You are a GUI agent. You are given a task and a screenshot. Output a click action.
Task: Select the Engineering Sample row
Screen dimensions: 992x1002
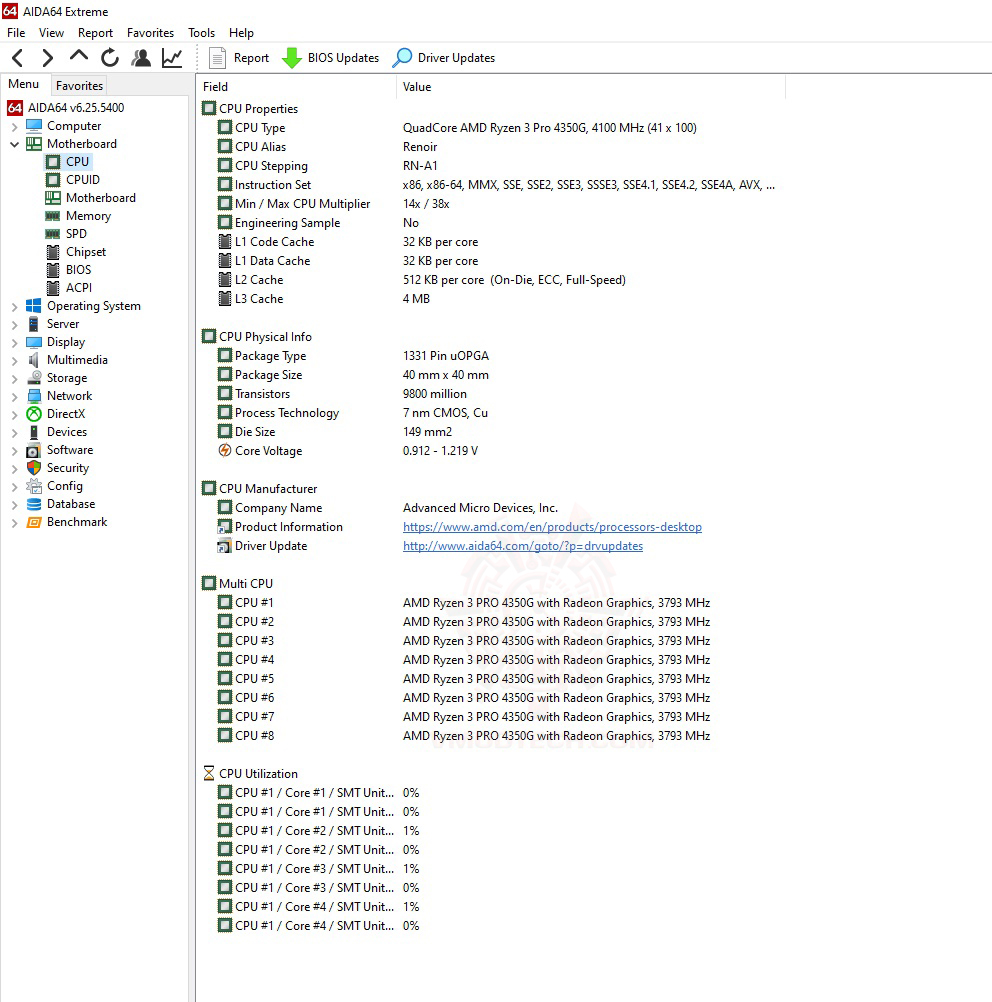click(x=318, y=223)
